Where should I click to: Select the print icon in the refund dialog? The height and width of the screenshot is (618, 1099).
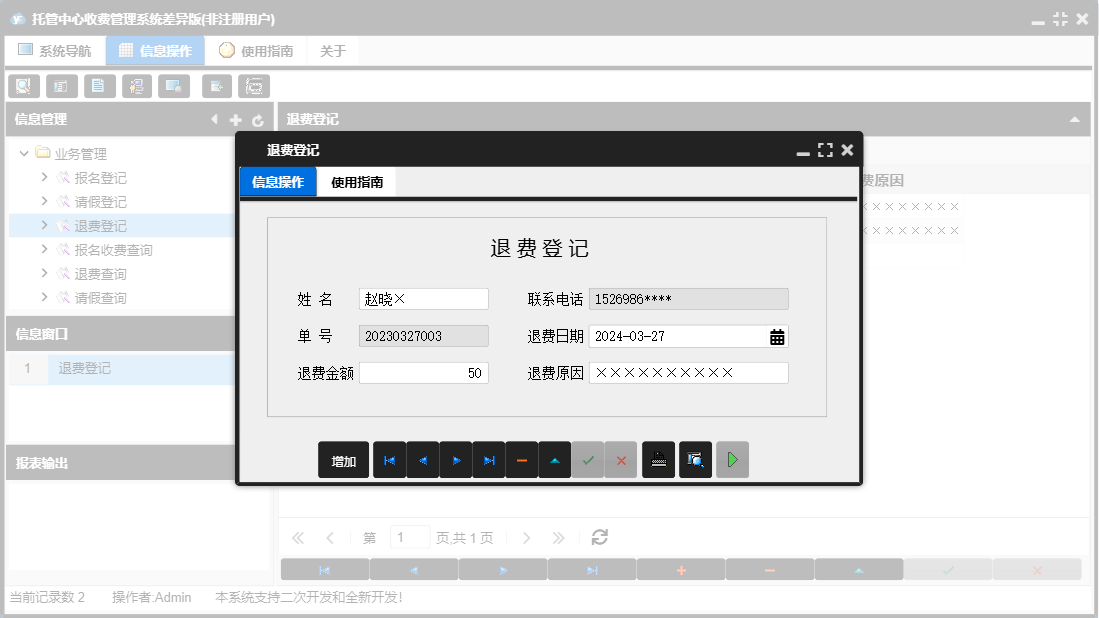click(658, 459)
